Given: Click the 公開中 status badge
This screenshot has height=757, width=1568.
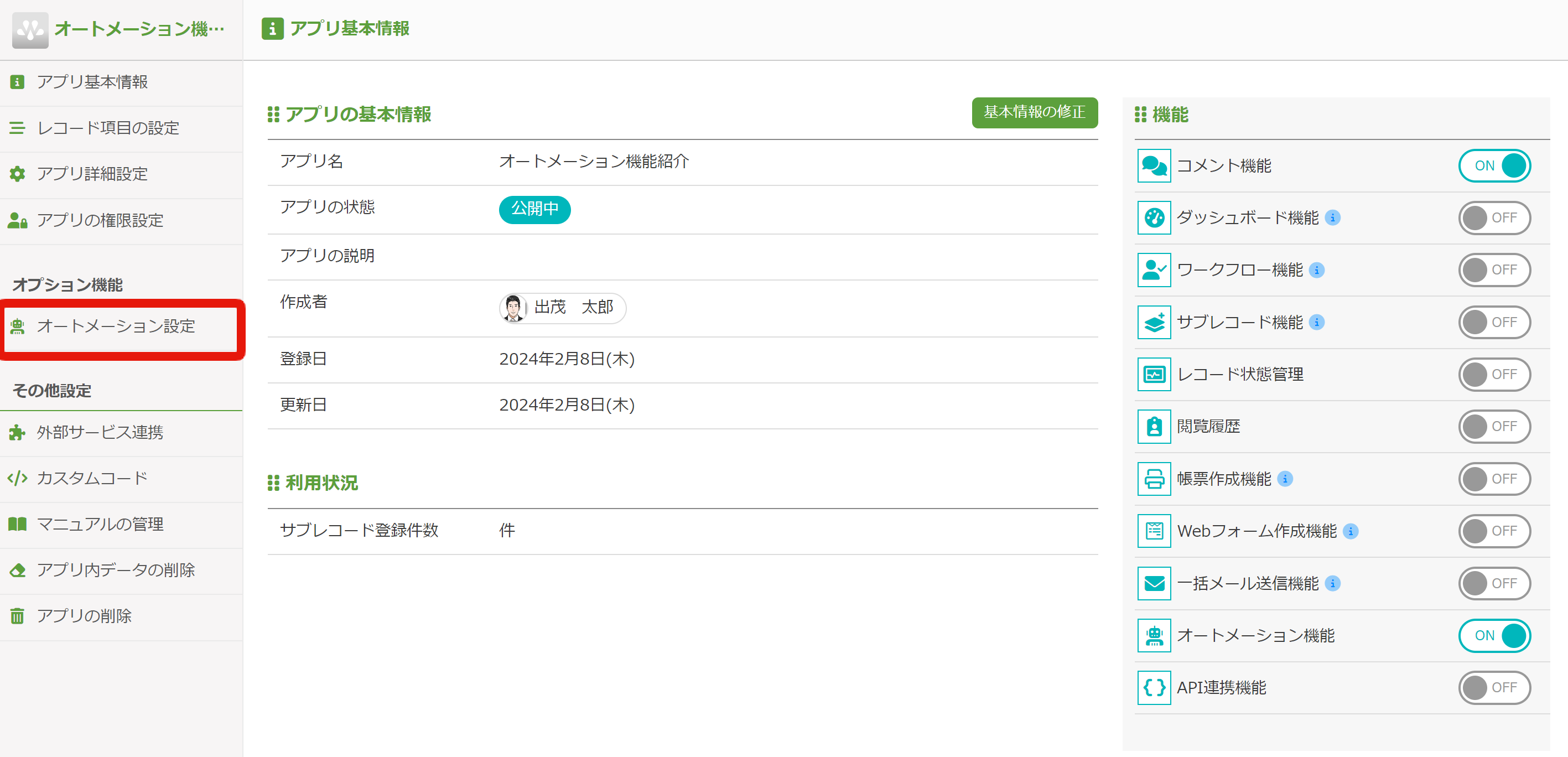Looking at the screenshot, I should point(534,209).
